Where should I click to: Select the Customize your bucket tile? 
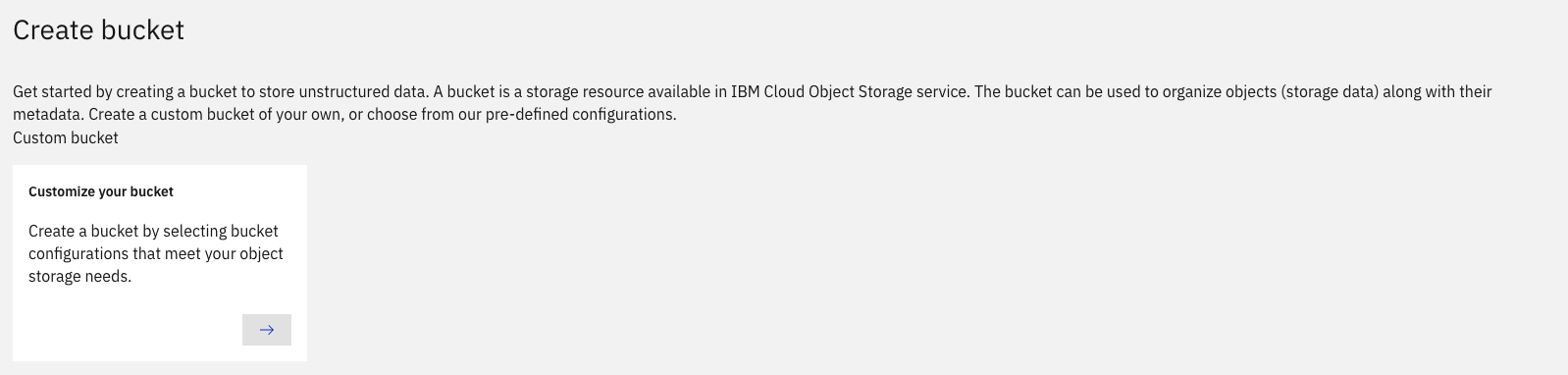[160, 263]
